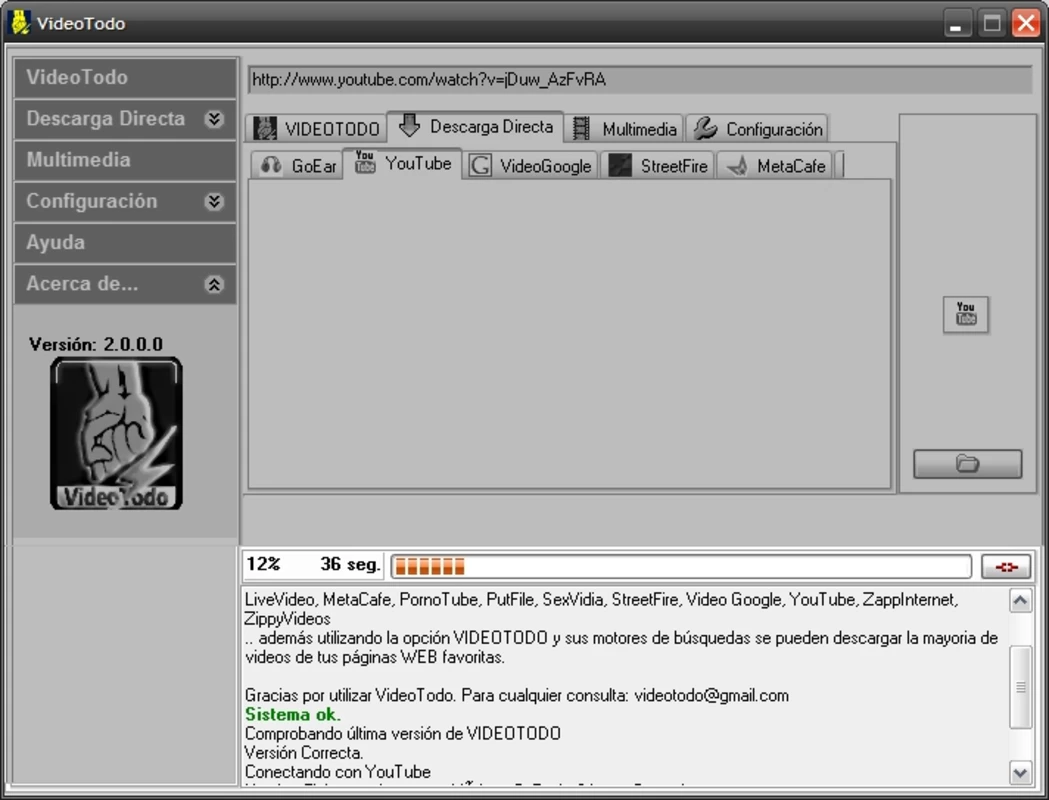Click the videotodo@gmail.com contact line
This screenshot has width=1049, height=800.
[x=516, y=696]
